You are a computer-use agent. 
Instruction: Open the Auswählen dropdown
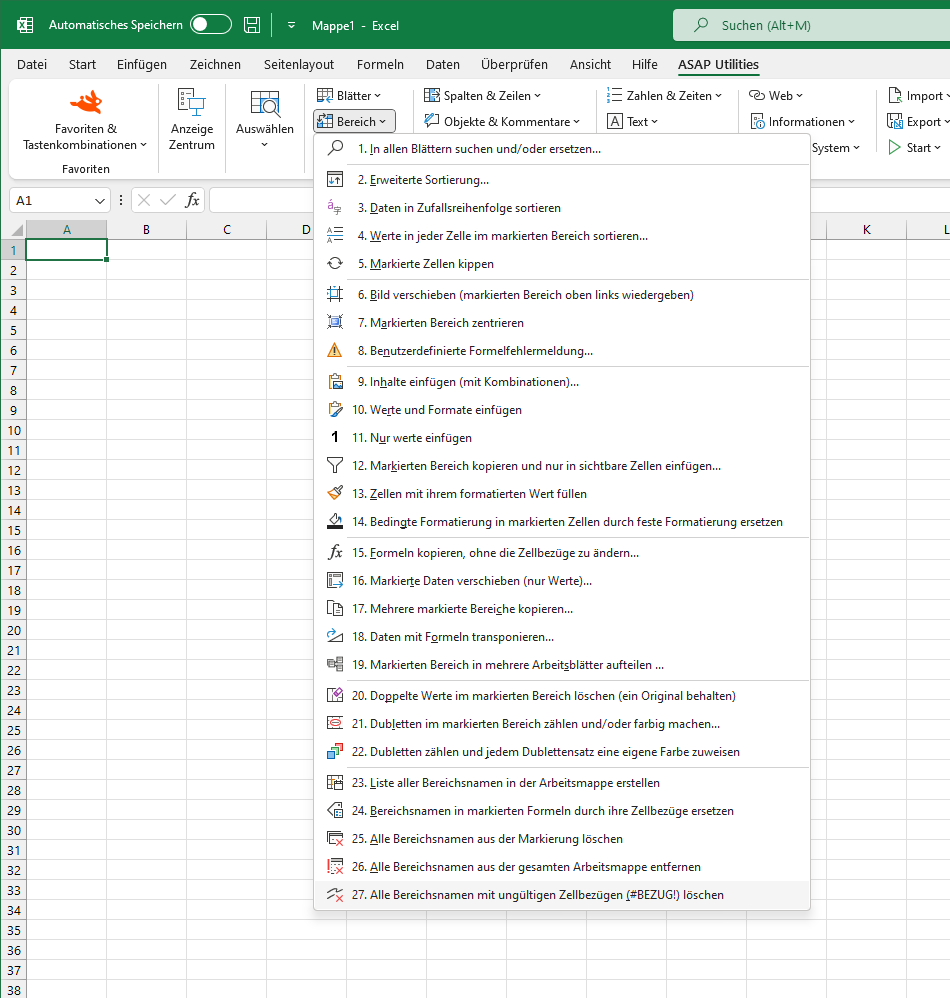[x=265, y=120]
